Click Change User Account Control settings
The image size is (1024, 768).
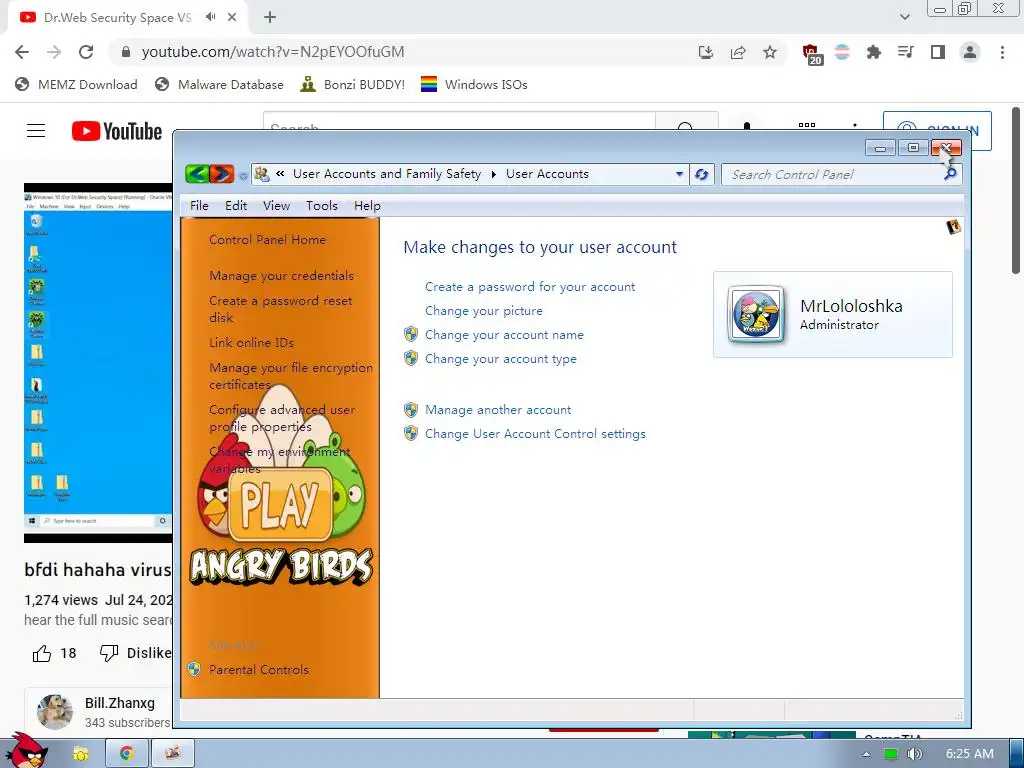535,434
